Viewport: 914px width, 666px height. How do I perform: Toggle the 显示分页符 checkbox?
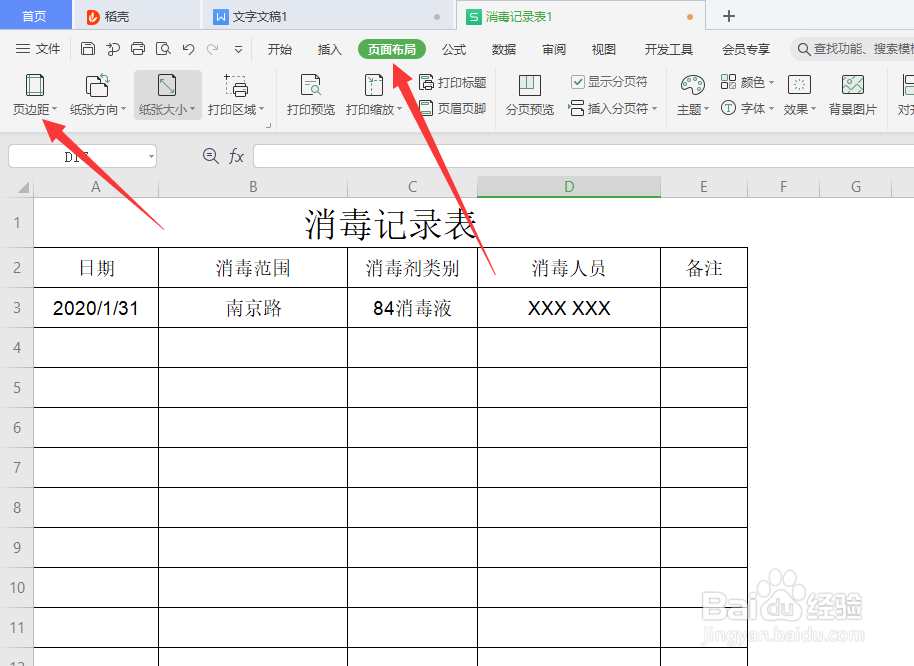pyautogui.click(x=577, y=82)
